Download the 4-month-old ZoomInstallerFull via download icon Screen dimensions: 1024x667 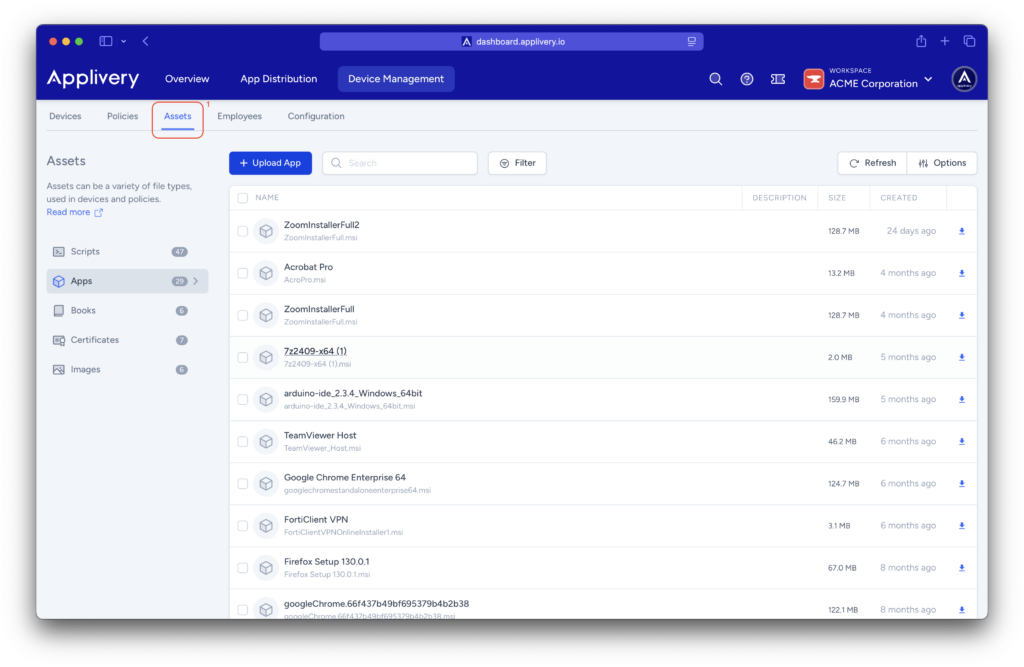click(x=962, y=316)
